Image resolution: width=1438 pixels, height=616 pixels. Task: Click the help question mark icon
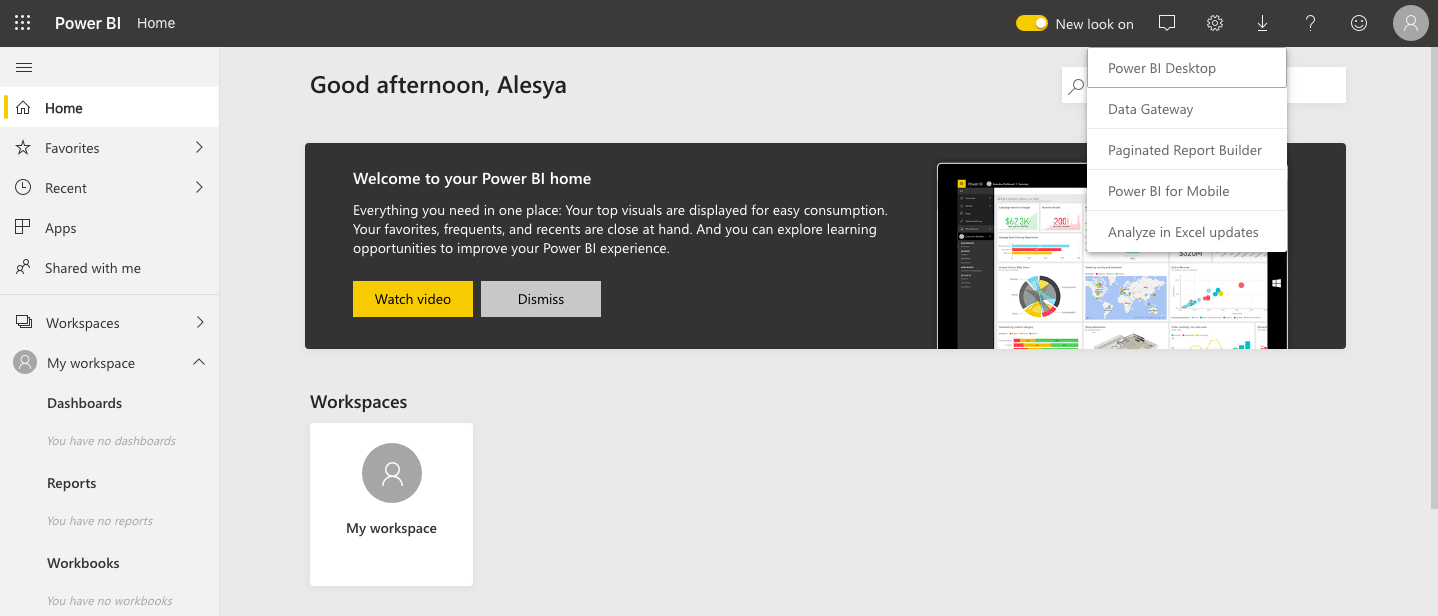1310,22
